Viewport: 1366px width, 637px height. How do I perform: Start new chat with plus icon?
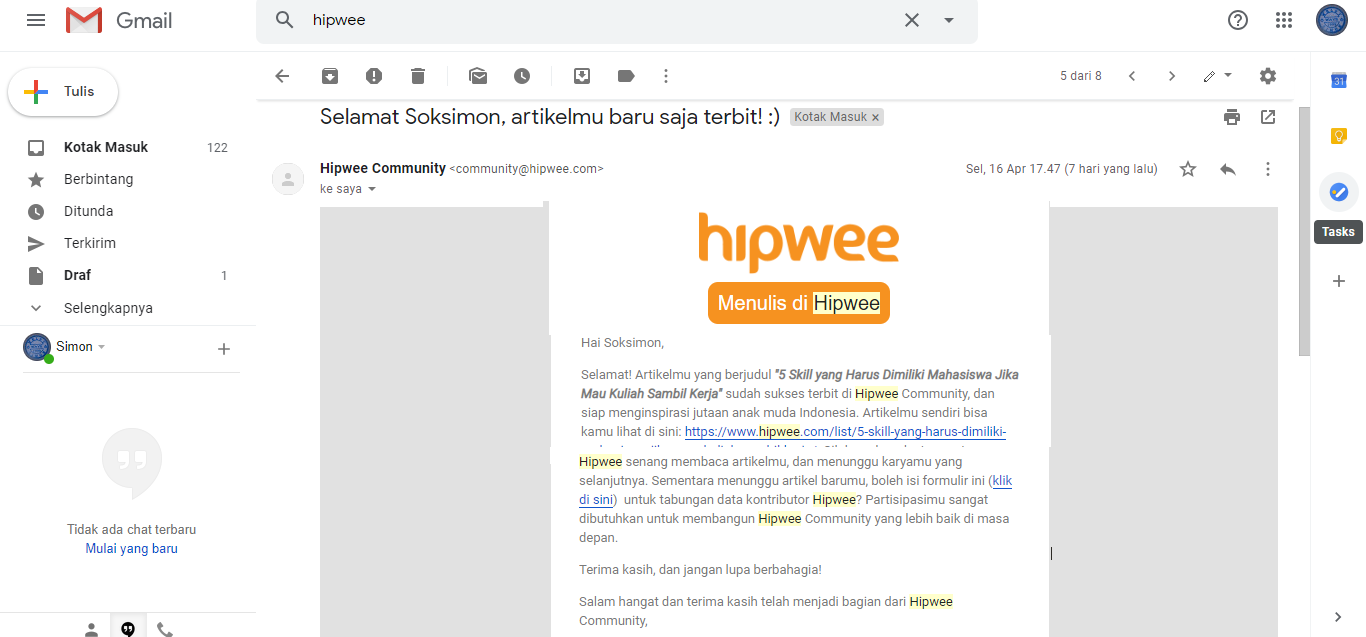[x=224, y=349]
